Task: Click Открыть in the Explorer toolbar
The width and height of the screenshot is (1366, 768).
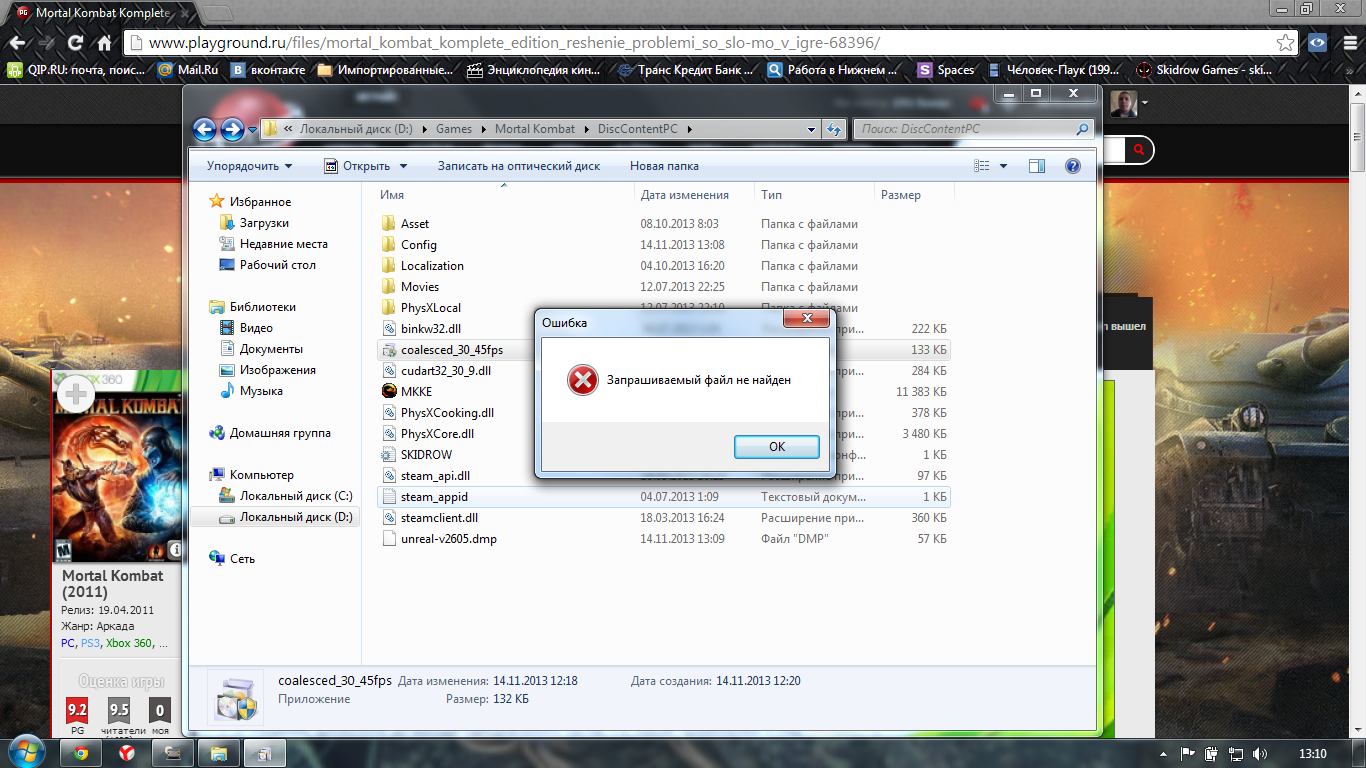Action: [357, 166]
